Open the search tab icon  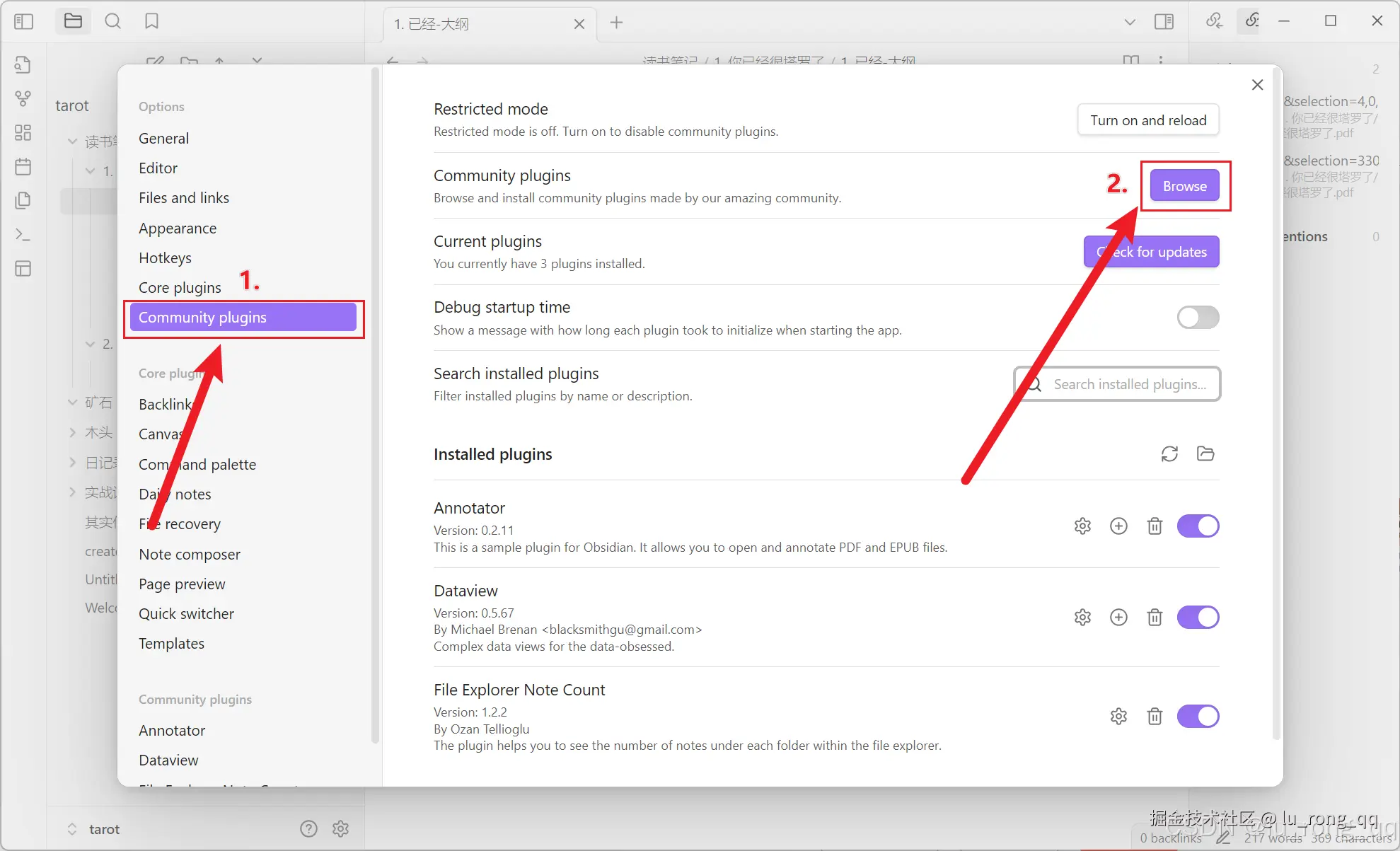tap(112, 21)
